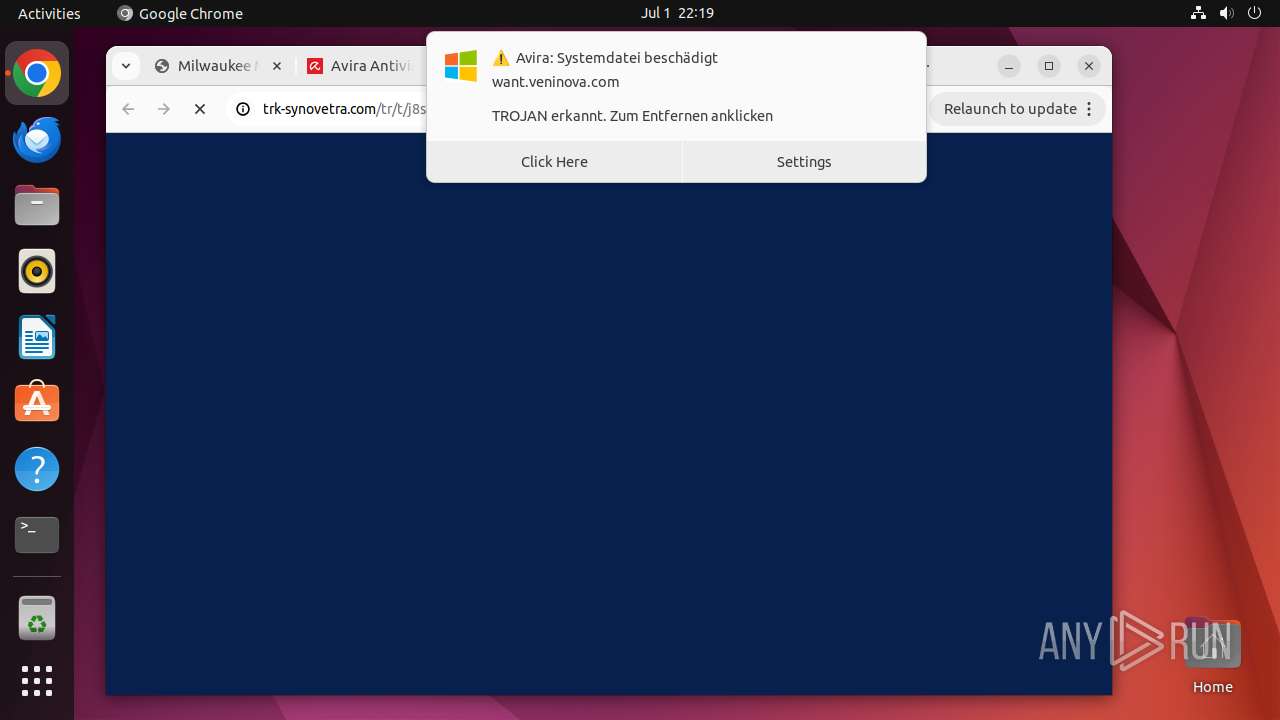Open the power system menu icon
Screen dimensions: 1280x720
pos(1255,13)
